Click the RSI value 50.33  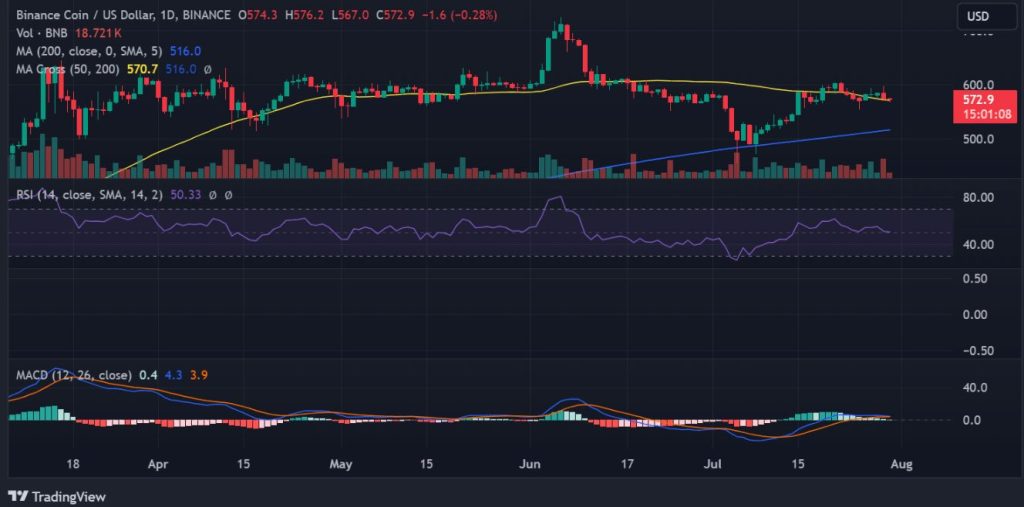point(184,195)
